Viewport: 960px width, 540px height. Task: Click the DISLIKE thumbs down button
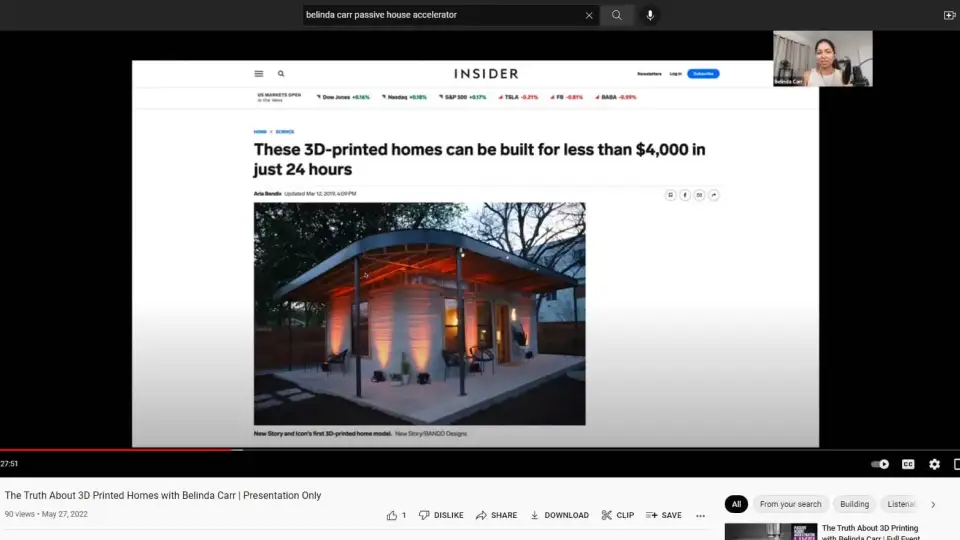point(441,515)
